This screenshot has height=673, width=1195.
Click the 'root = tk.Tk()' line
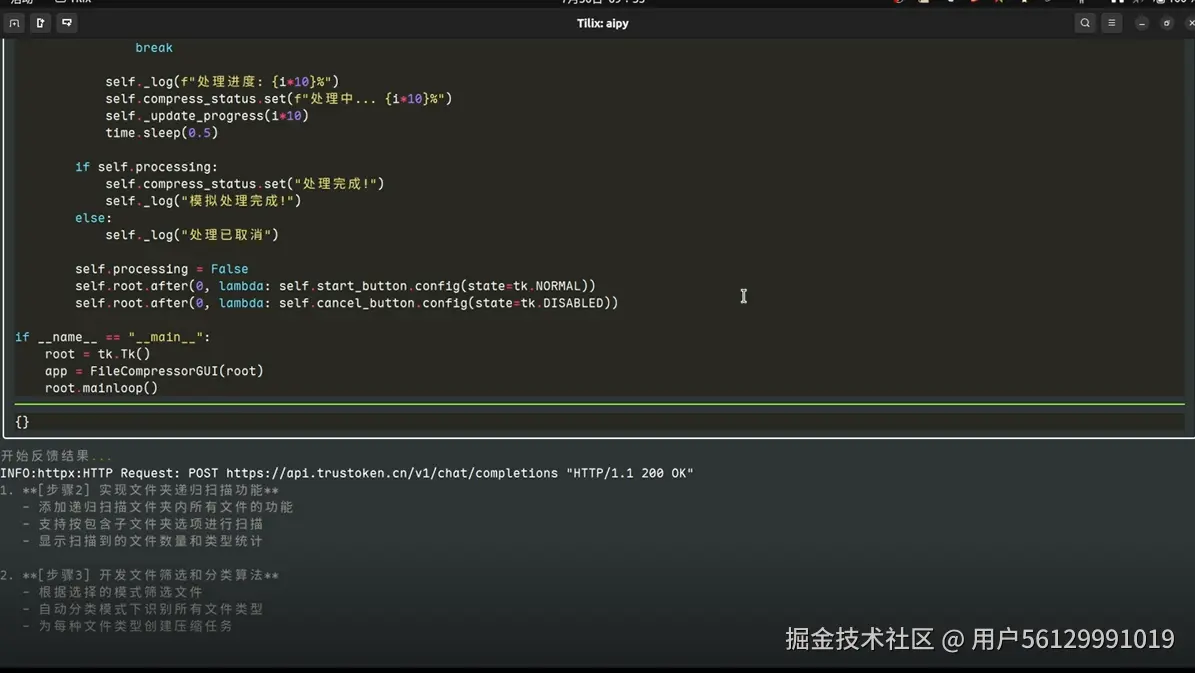click(98, 354)
